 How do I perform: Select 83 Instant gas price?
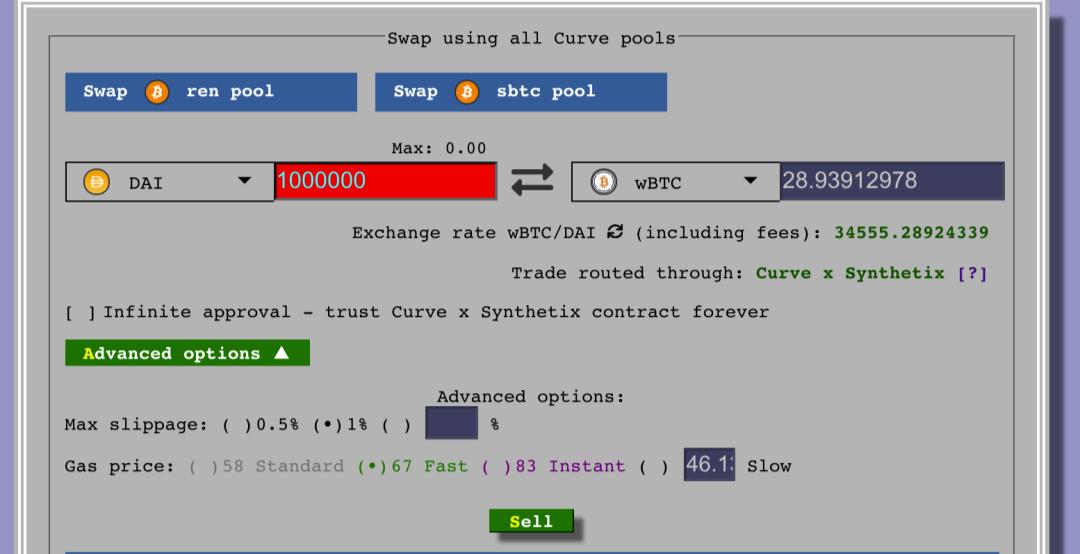point(496,466)
